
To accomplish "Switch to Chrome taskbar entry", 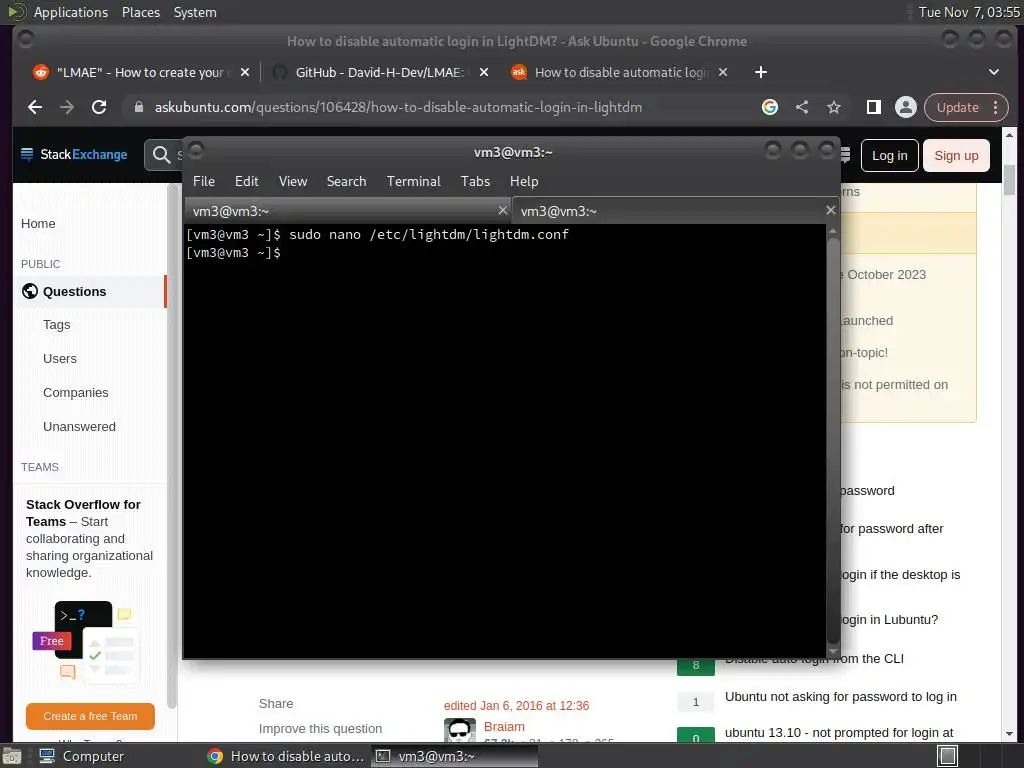I will point(285,756).
